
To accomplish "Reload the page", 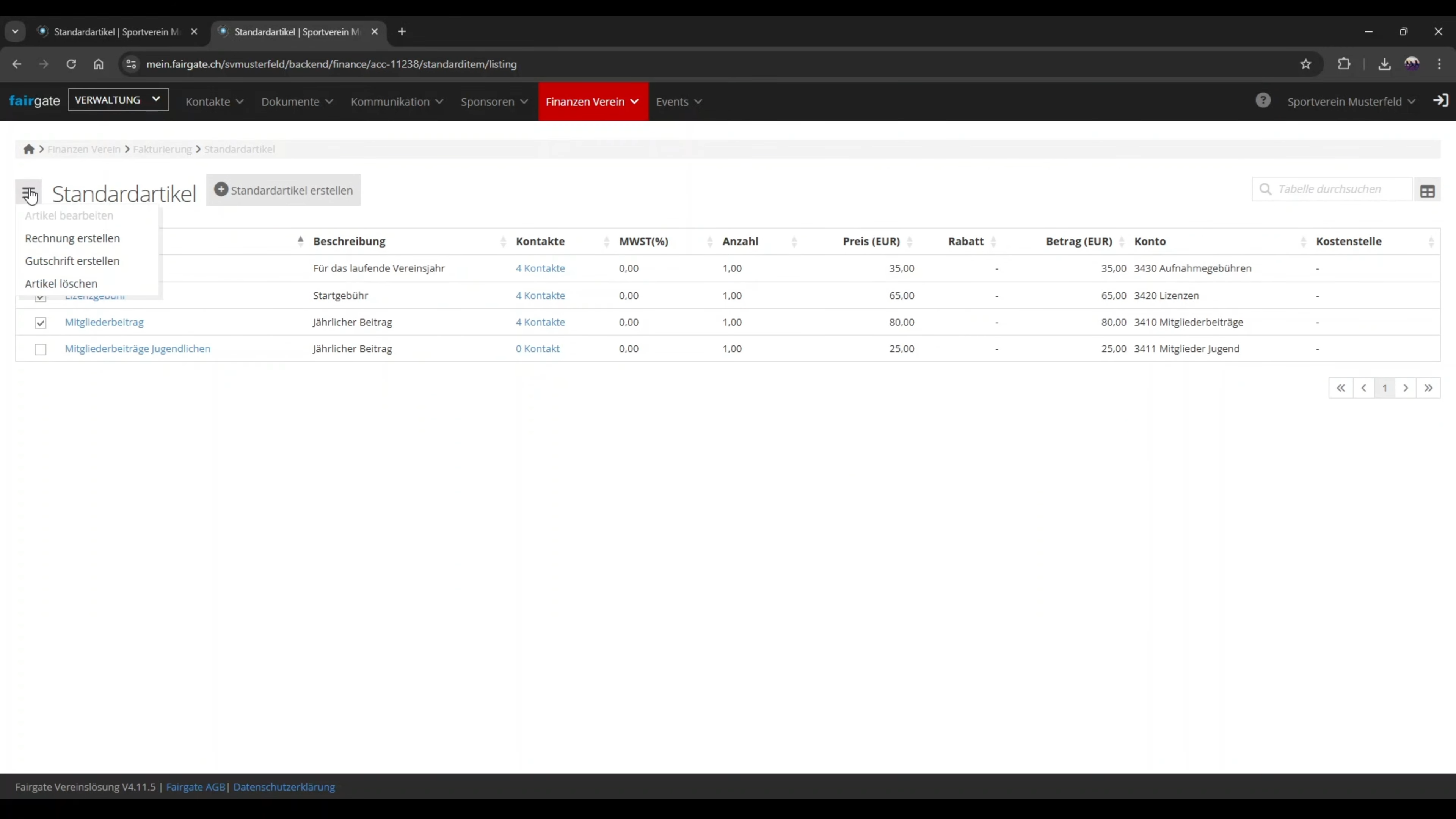I will click(x=71, y=64).
